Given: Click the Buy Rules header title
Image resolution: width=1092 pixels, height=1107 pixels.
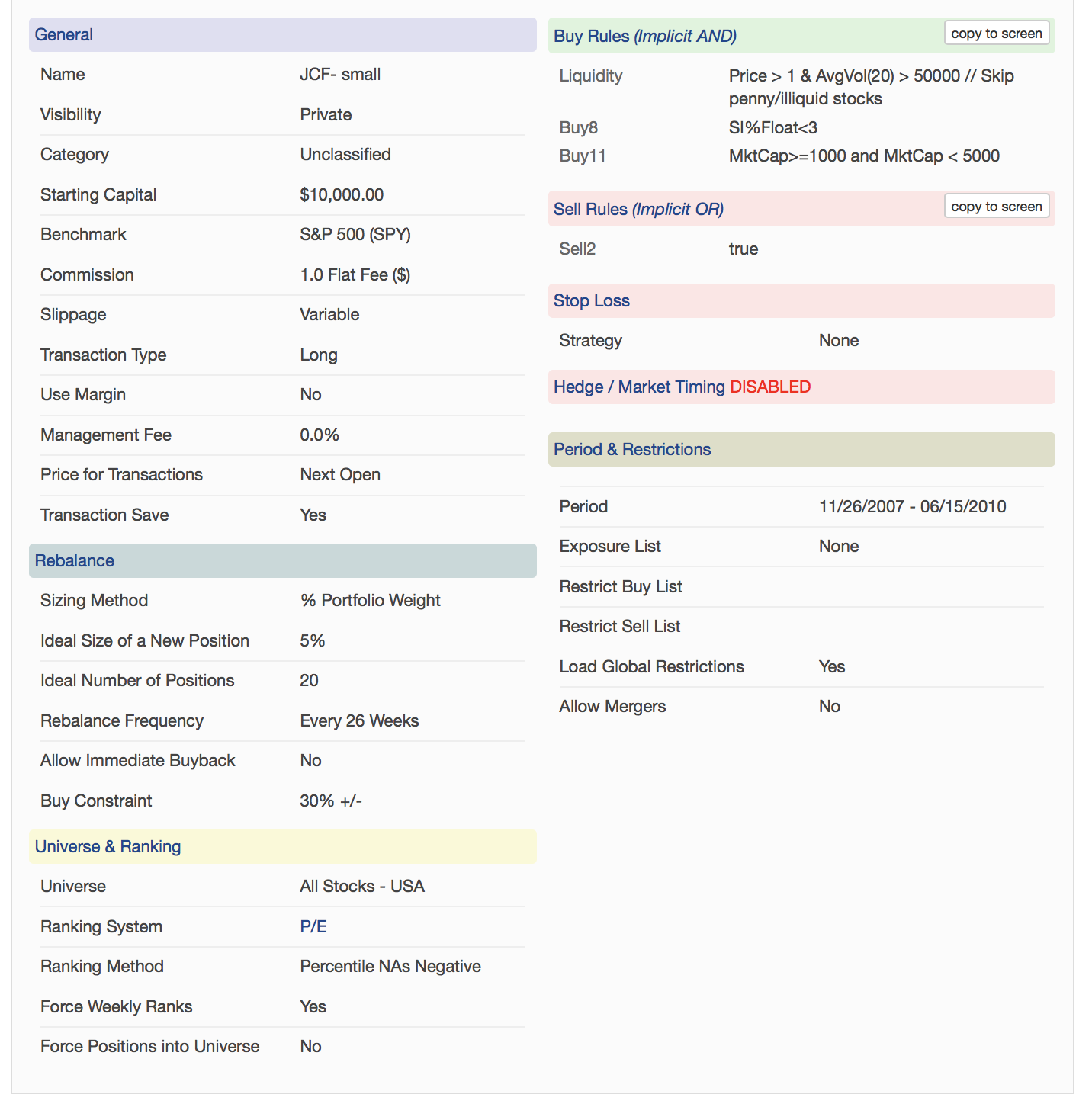Looking at the screenshot, I should point(644,37).
